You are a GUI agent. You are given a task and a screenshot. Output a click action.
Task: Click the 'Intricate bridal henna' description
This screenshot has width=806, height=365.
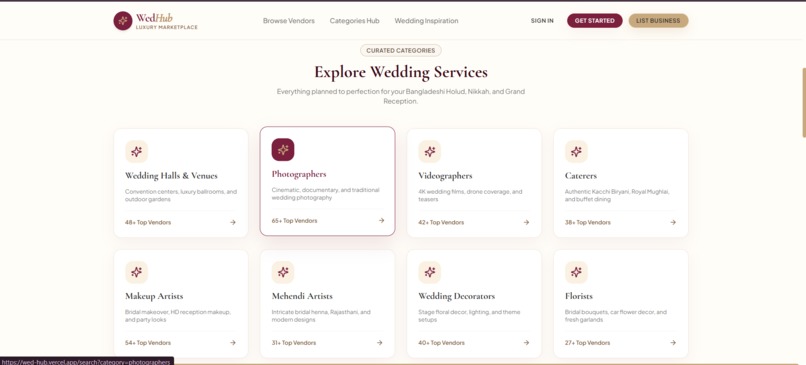coord(322,316)
